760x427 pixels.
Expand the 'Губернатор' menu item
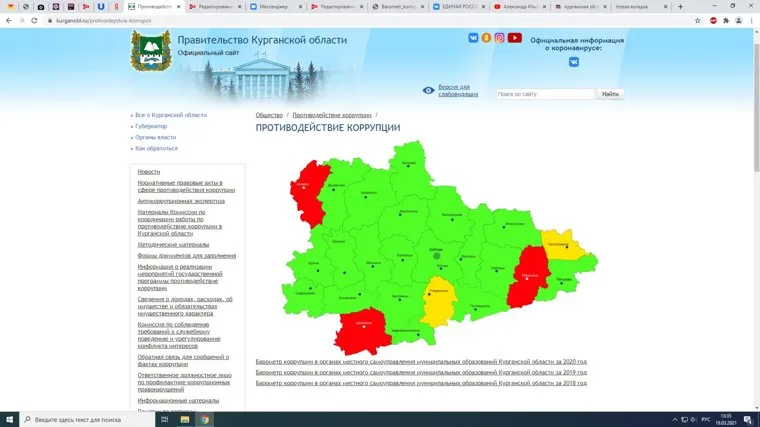click(151, 126)
